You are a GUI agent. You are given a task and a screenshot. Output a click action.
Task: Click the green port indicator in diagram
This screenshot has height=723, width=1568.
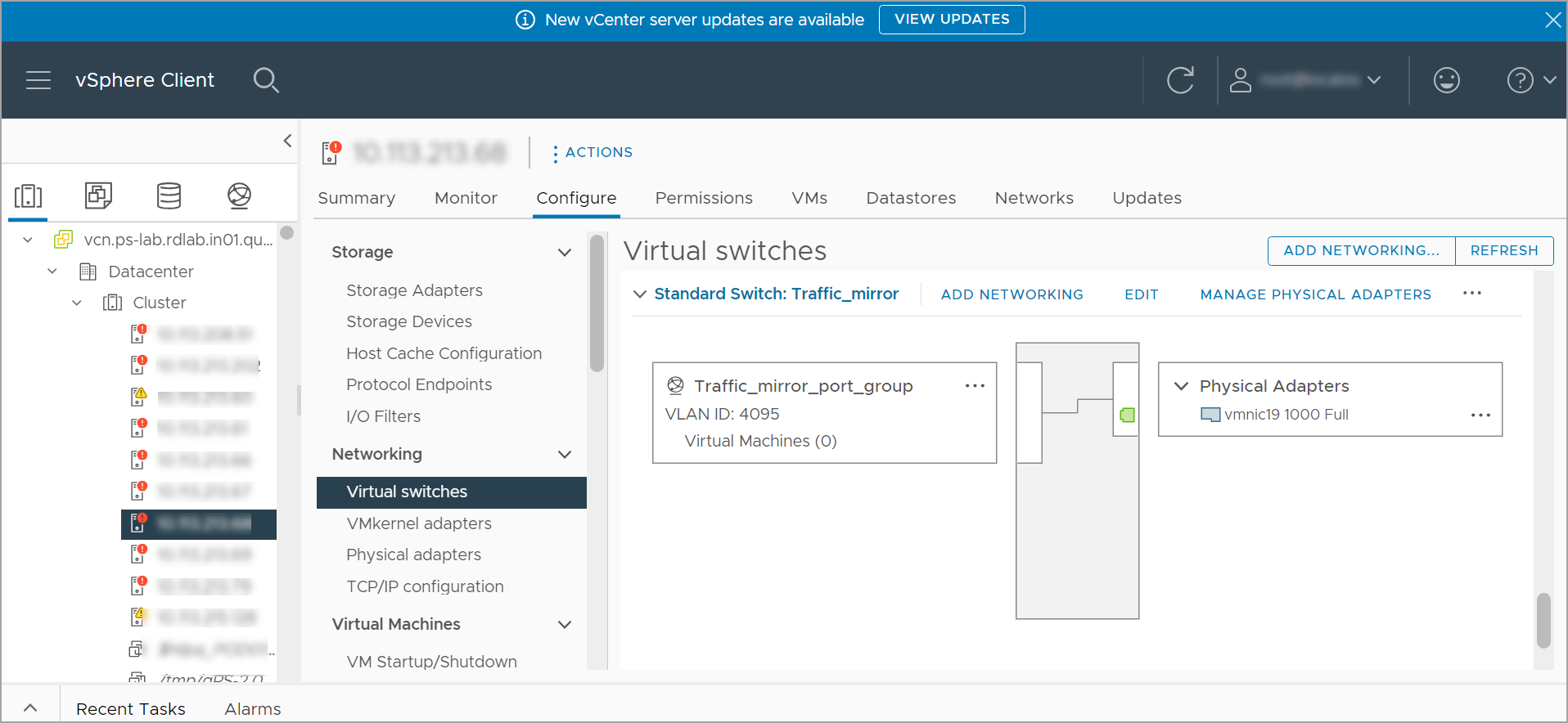click(1128, 415)
